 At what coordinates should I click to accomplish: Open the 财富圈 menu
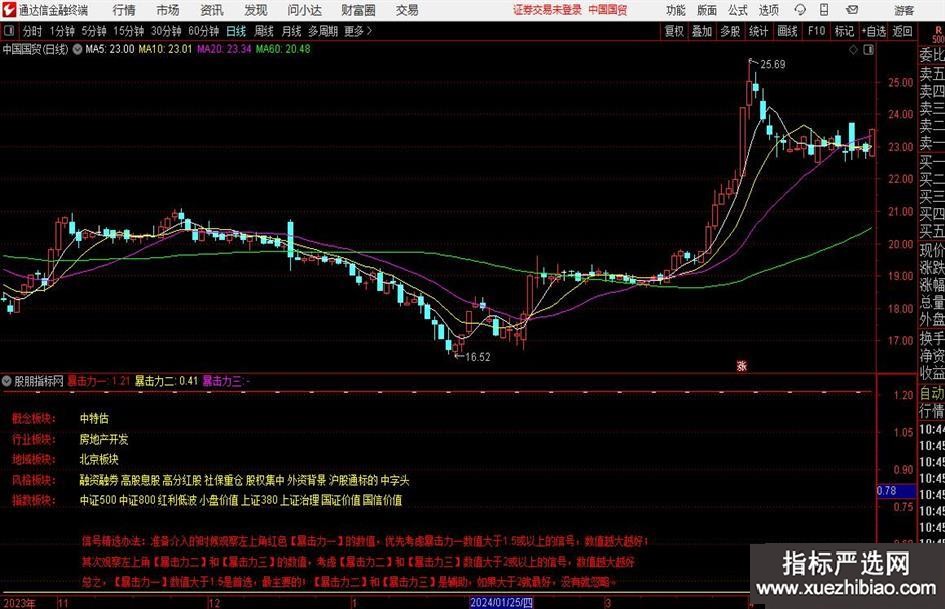pos(358,10)
